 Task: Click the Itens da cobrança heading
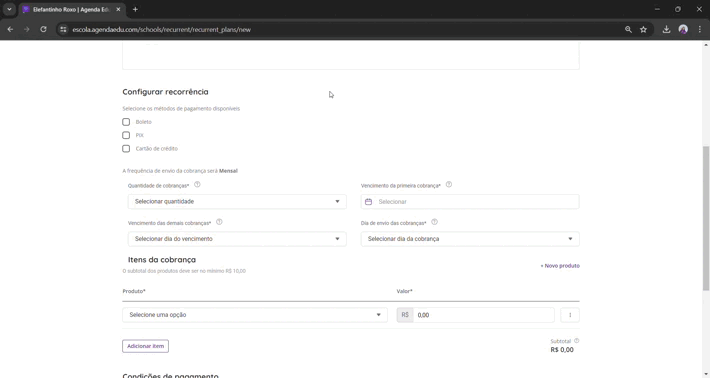coord(162,259)
